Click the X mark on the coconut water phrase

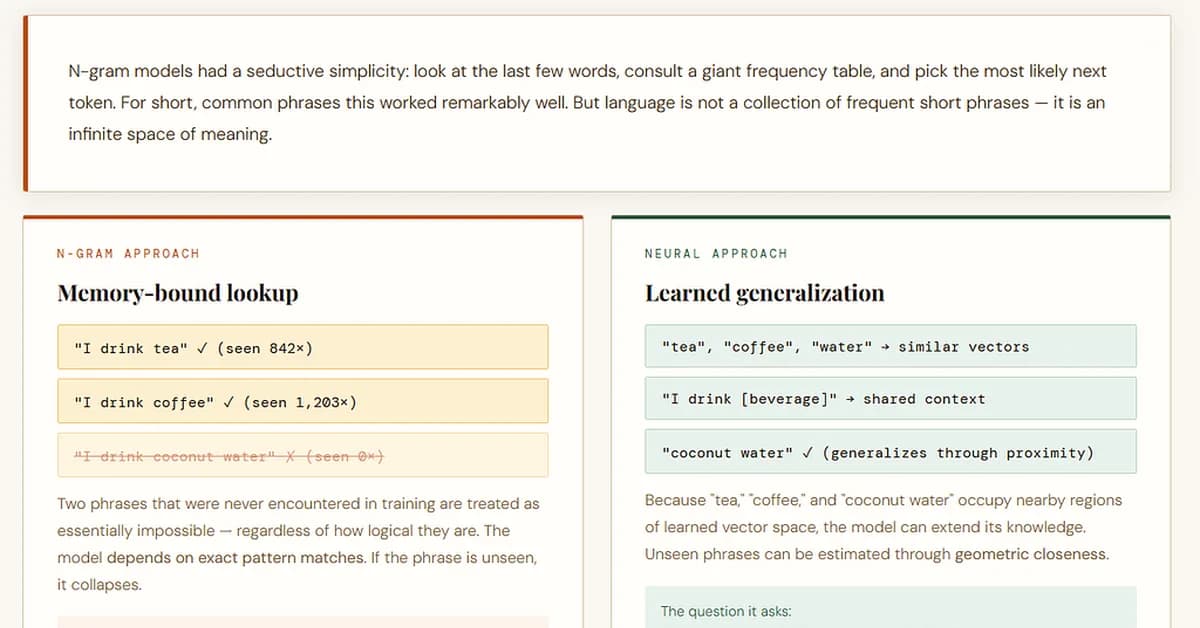[292, 456]
